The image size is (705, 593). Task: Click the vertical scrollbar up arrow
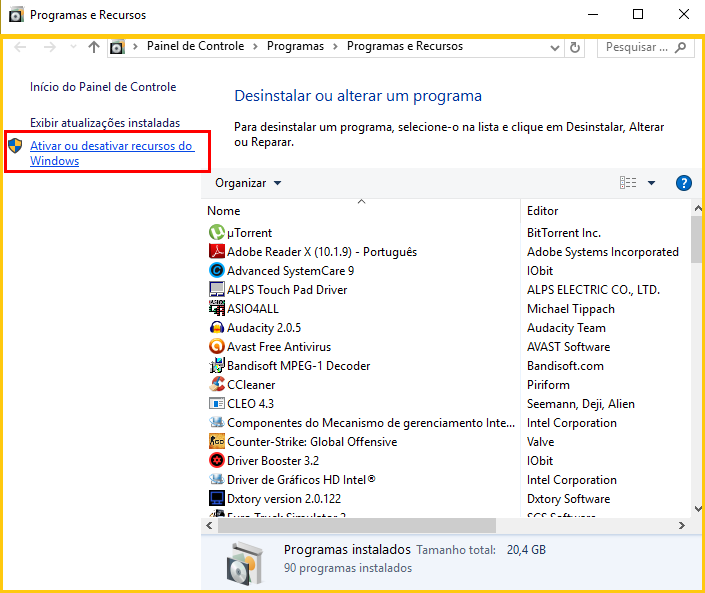click(x=698, y=208)
